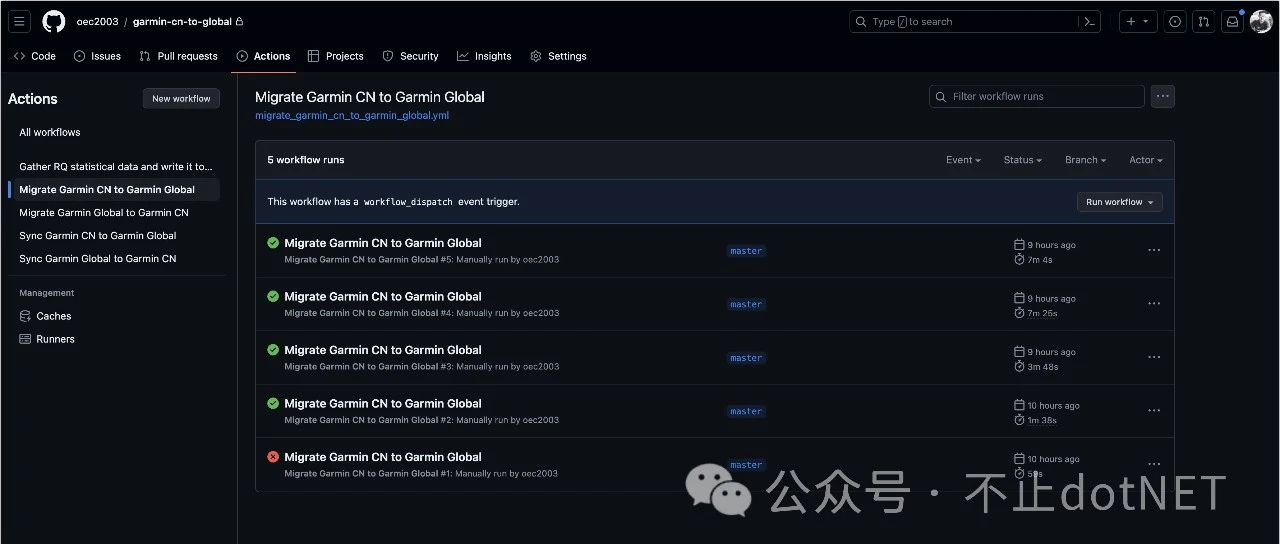Open the three-dot menu beside the filter box
1280x544 pixels.
[x=1162, y=96]
